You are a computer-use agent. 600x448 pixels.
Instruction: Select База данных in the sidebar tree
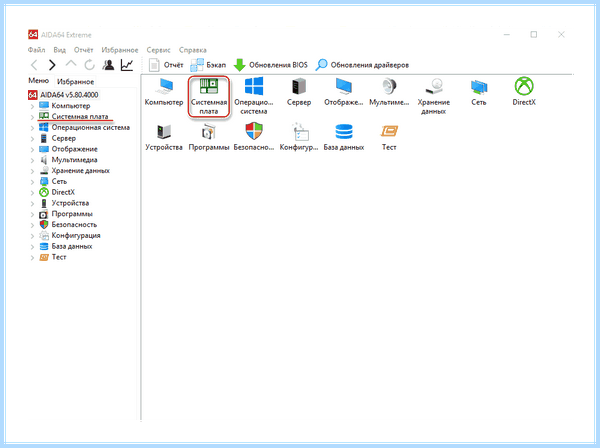tap(66, 246)
